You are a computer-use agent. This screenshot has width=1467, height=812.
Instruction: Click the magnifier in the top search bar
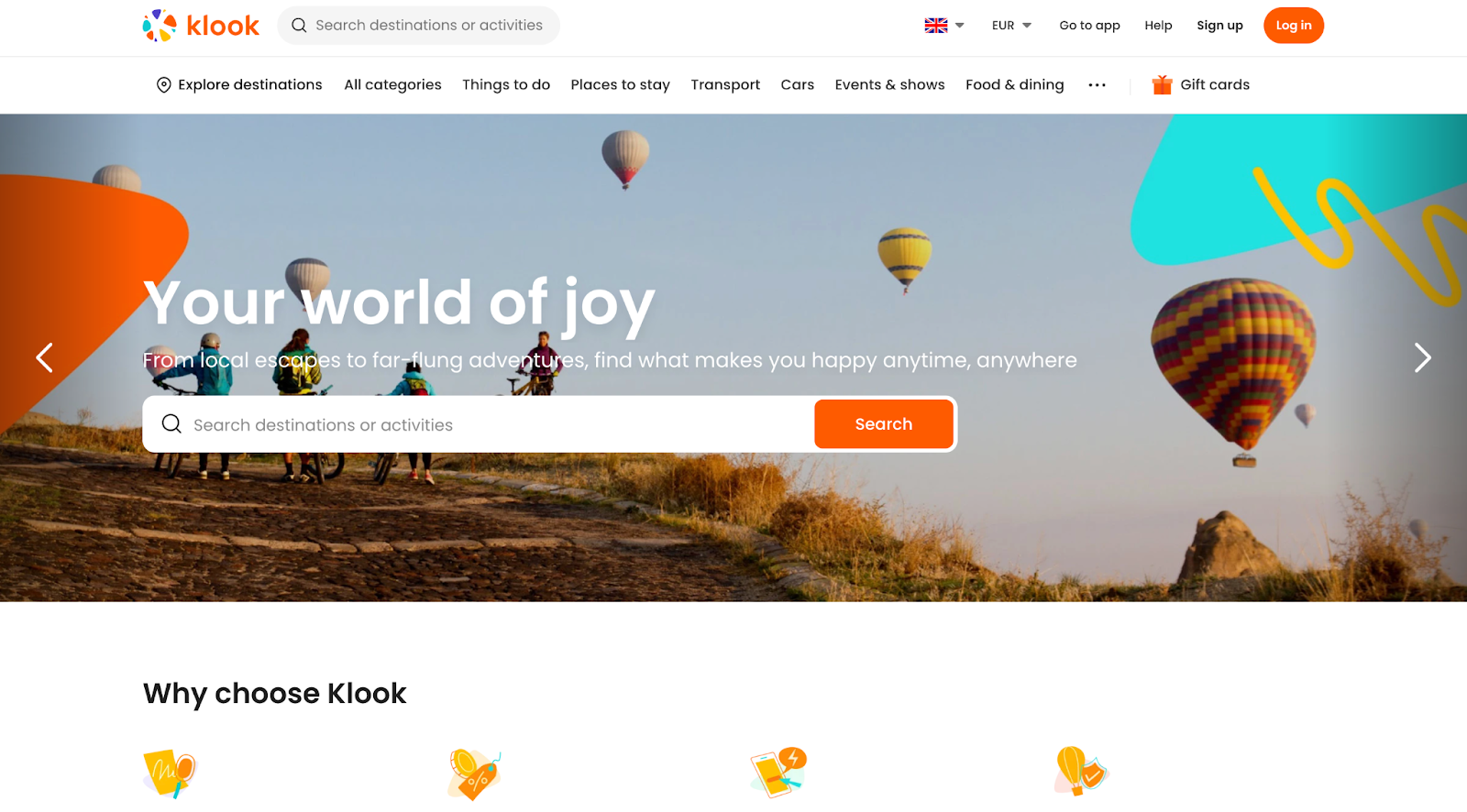click(299, 26)
